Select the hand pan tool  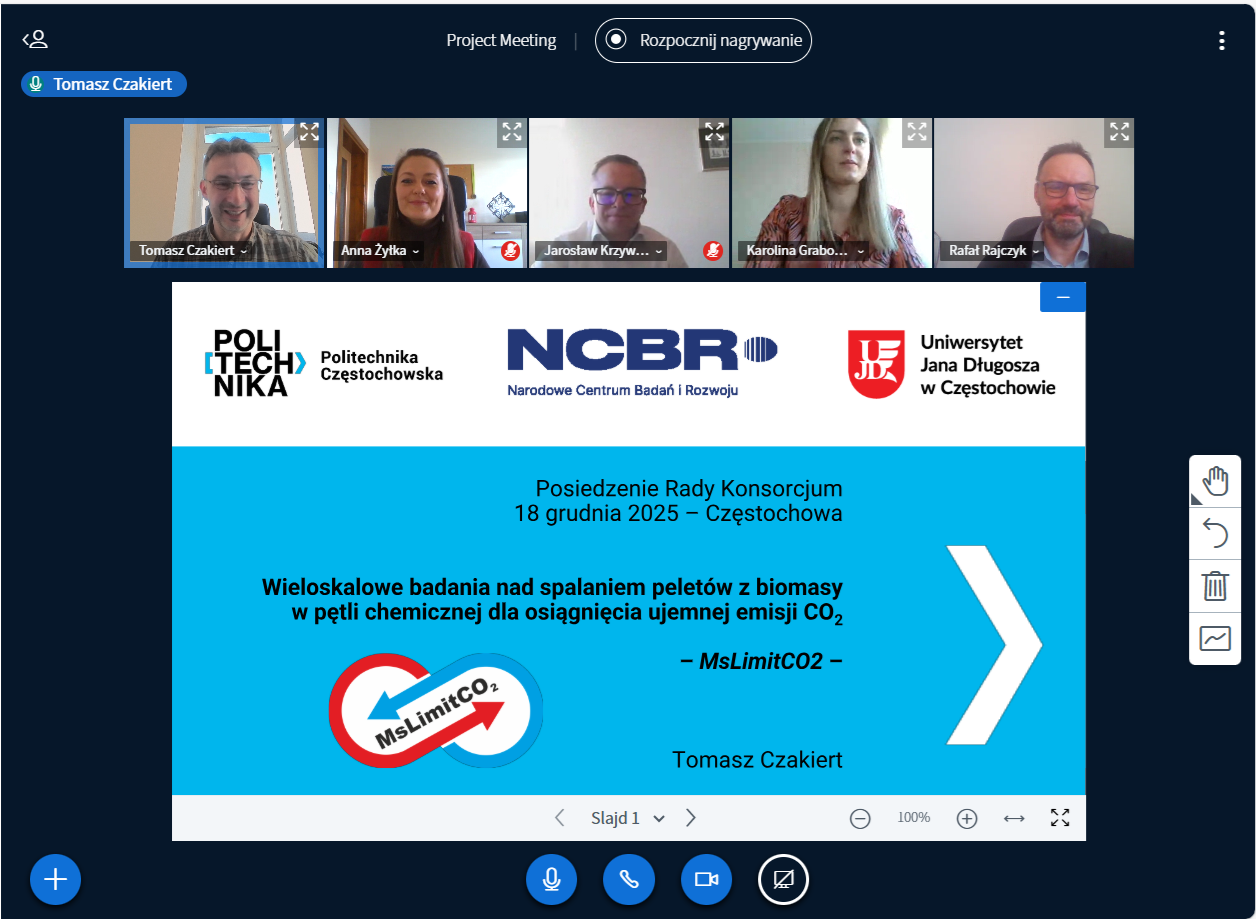click(x=1214, y=481)
